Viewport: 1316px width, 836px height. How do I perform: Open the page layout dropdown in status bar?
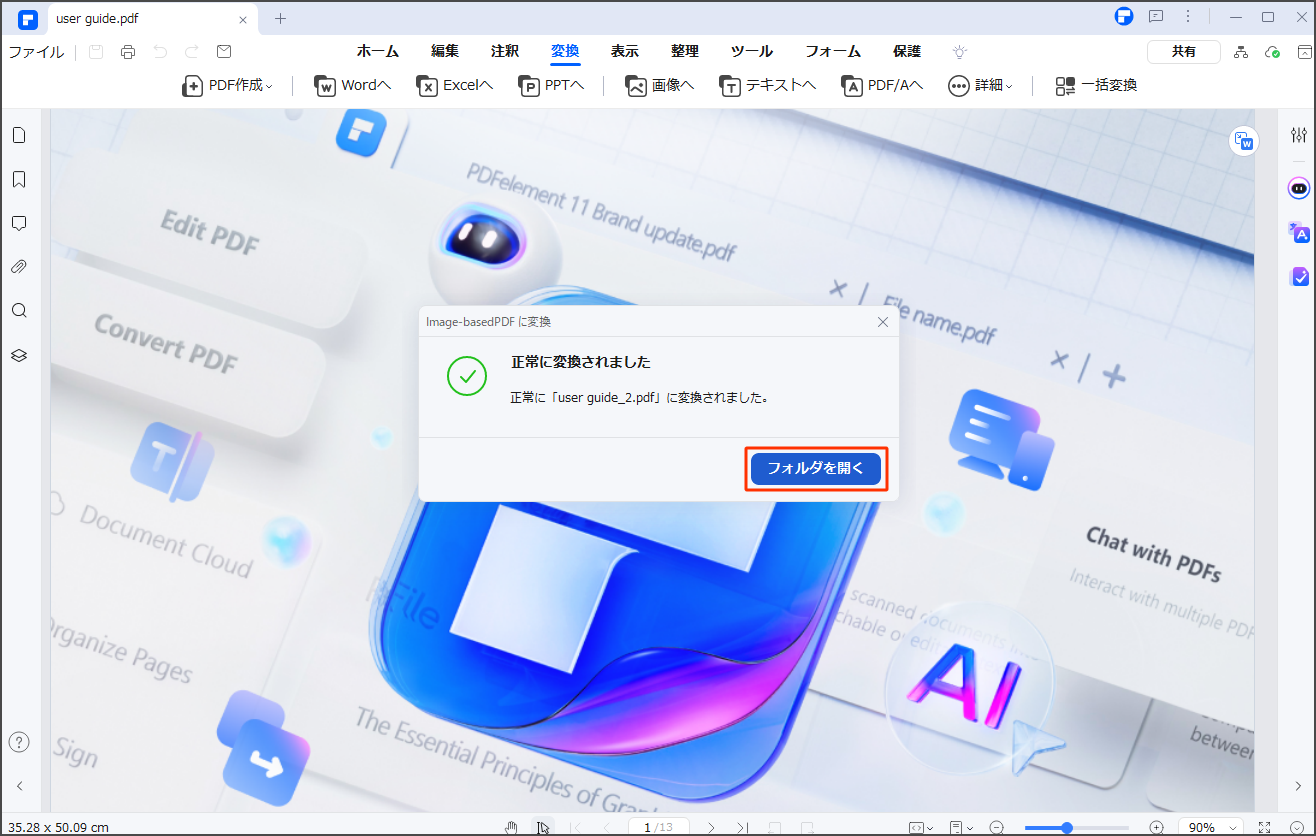pos(961,827)
